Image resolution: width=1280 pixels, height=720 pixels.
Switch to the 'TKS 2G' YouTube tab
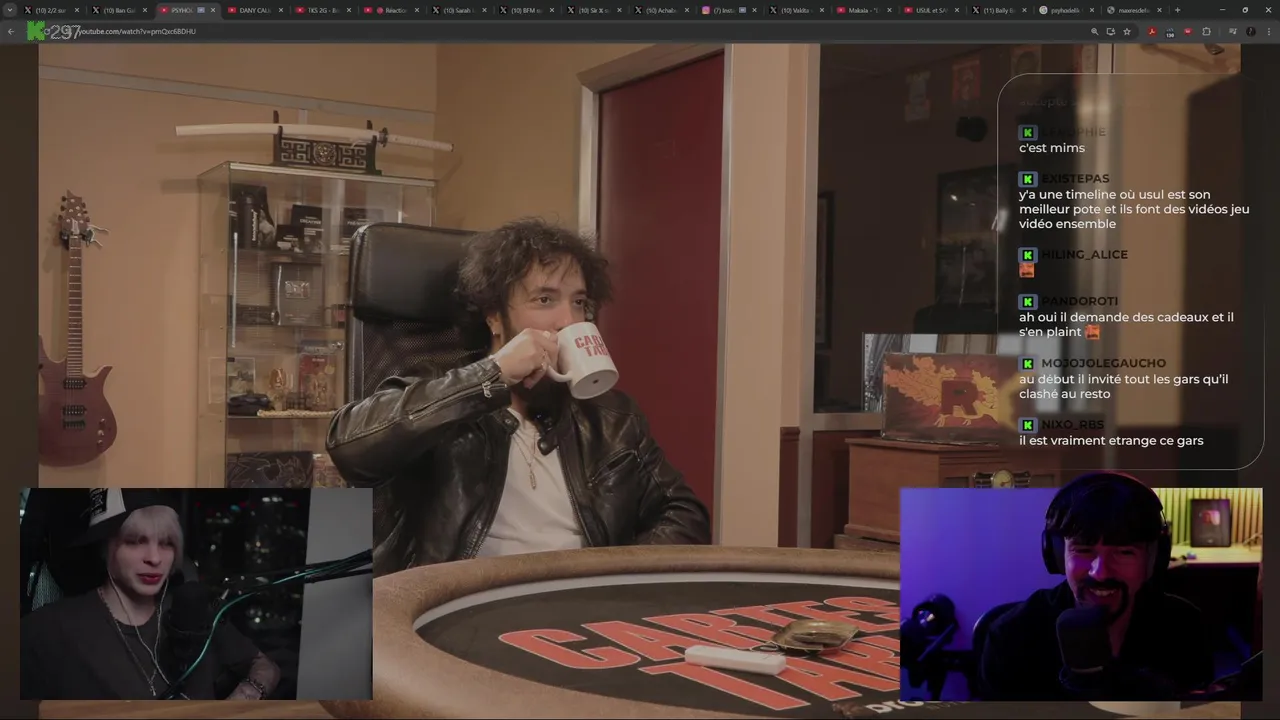point(323,10)
